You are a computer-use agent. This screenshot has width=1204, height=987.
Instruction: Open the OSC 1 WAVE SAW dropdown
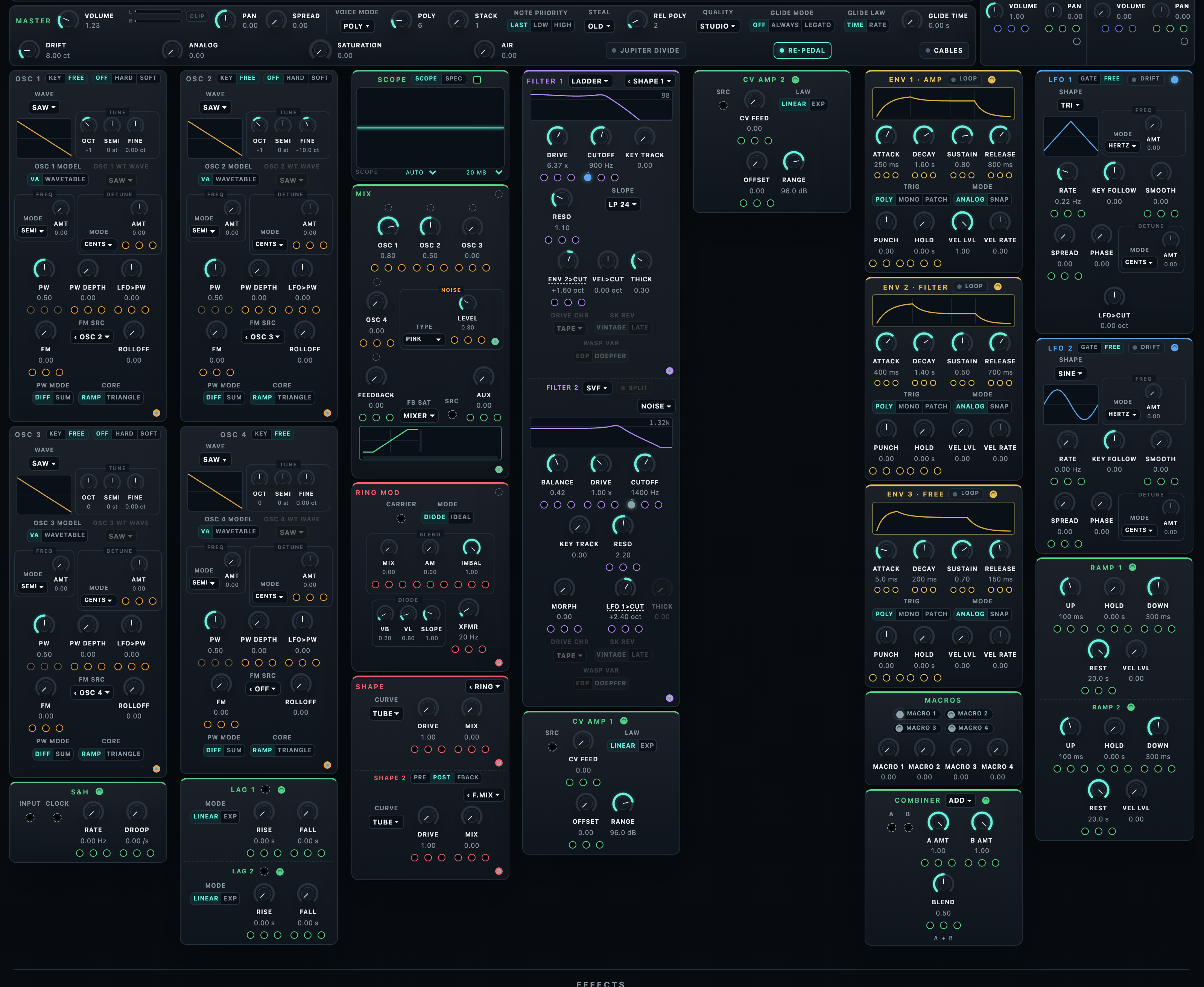click(x=44, y=108)
